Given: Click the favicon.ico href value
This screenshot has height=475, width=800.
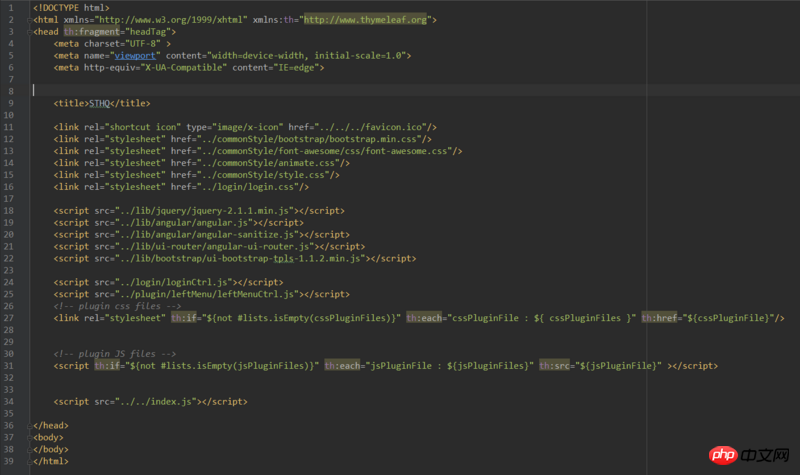Looking at the screenshot, I should coord(370,127).
